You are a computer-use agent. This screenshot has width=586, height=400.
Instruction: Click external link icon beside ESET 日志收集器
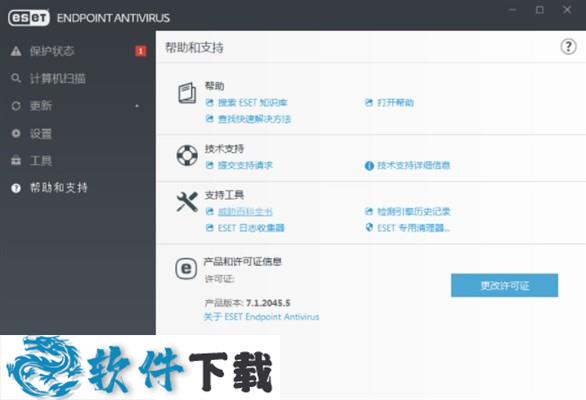(210, 228)
